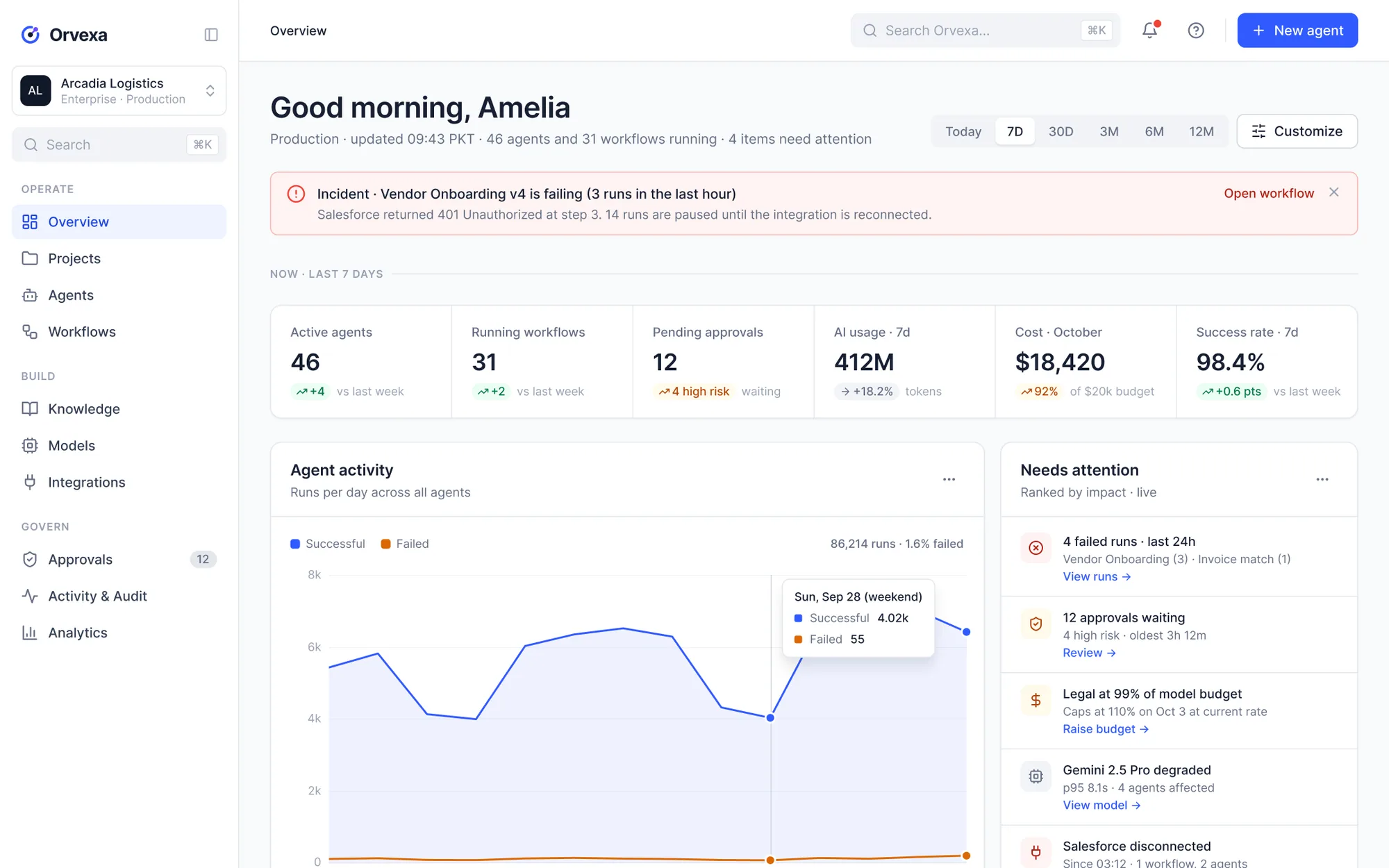The image size is (1389, 868).
Task: Open Approvals with 12 badge
Action: (x=119, y=560)
